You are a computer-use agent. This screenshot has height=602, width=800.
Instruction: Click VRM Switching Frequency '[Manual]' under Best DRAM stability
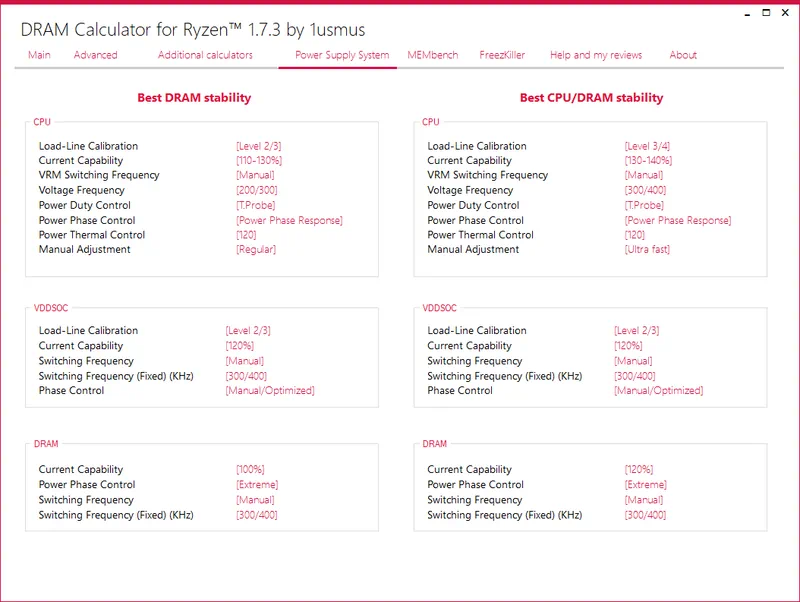click(x=255, y=175)
